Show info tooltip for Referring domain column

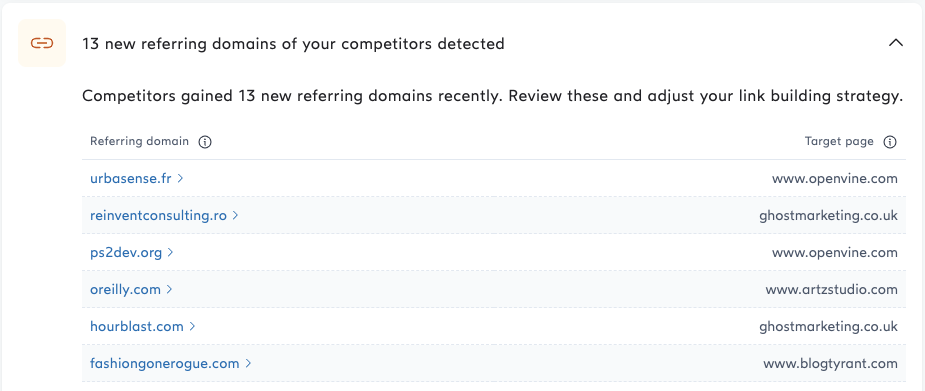point(205,142)
